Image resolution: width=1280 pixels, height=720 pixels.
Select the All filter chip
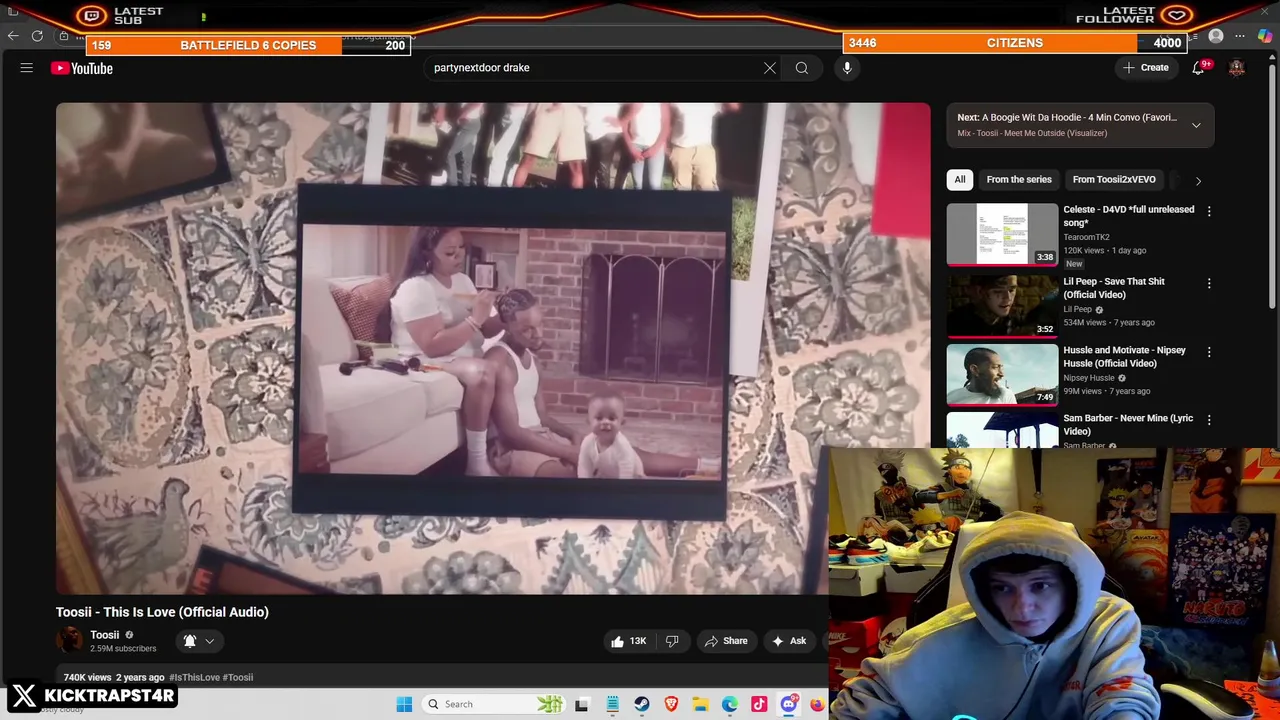[960, 180]
